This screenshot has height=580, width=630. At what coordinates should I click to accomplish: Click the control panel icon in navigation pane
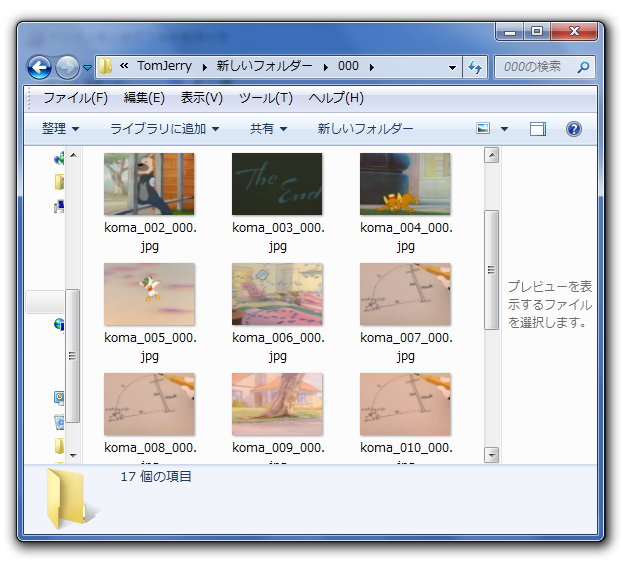pyautogui.click(x=59, y=398)
